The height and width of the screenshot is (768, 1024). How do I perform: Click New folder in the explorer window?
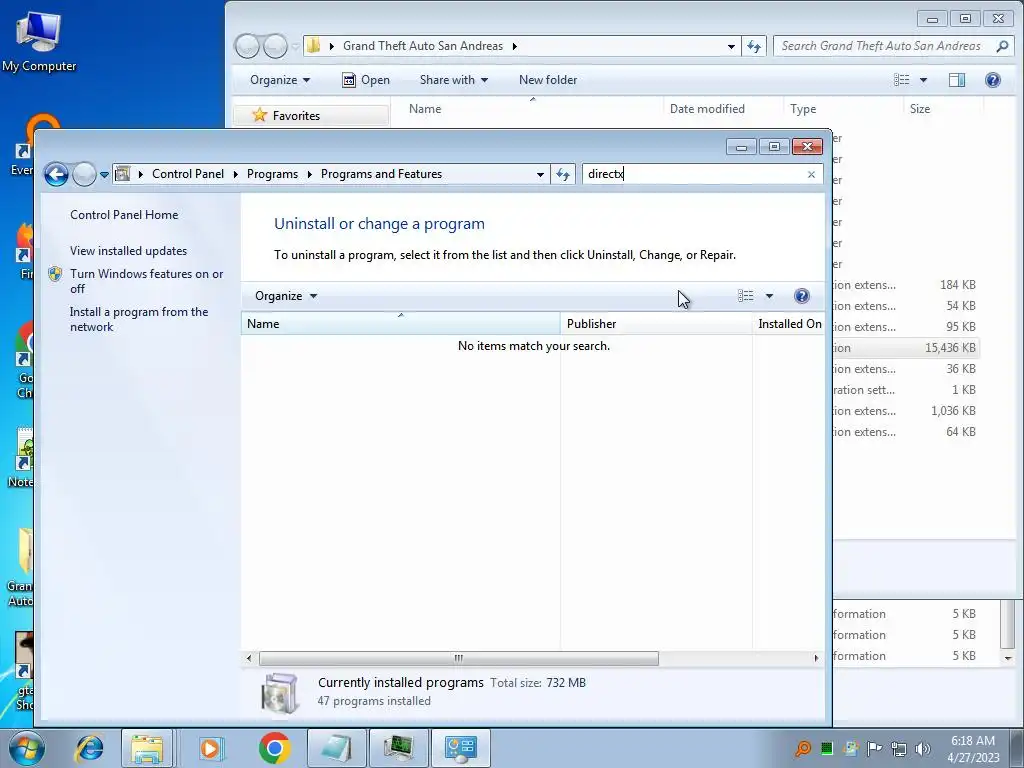coord(548,80)
